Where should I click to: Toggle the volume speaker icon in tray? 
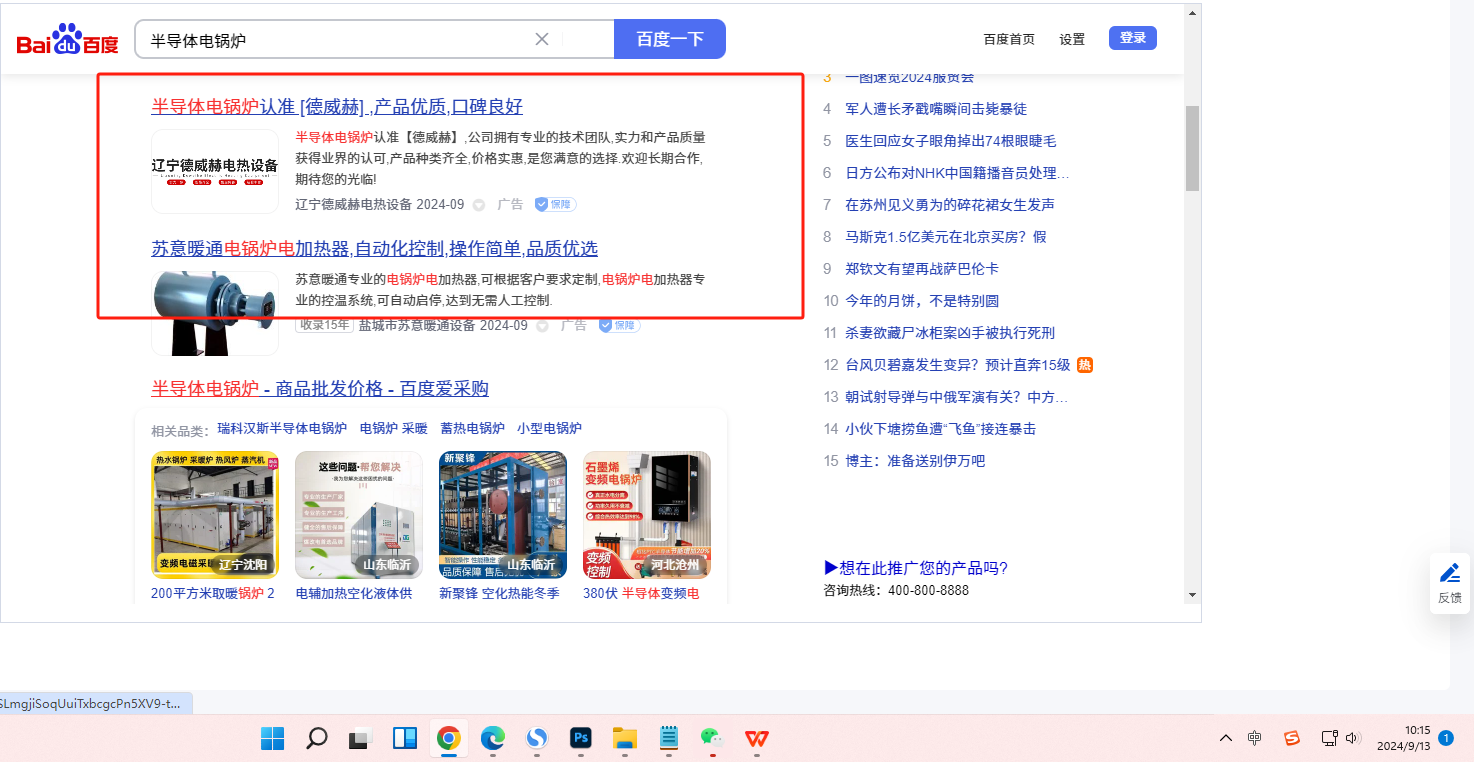[x=1353, y=738]
